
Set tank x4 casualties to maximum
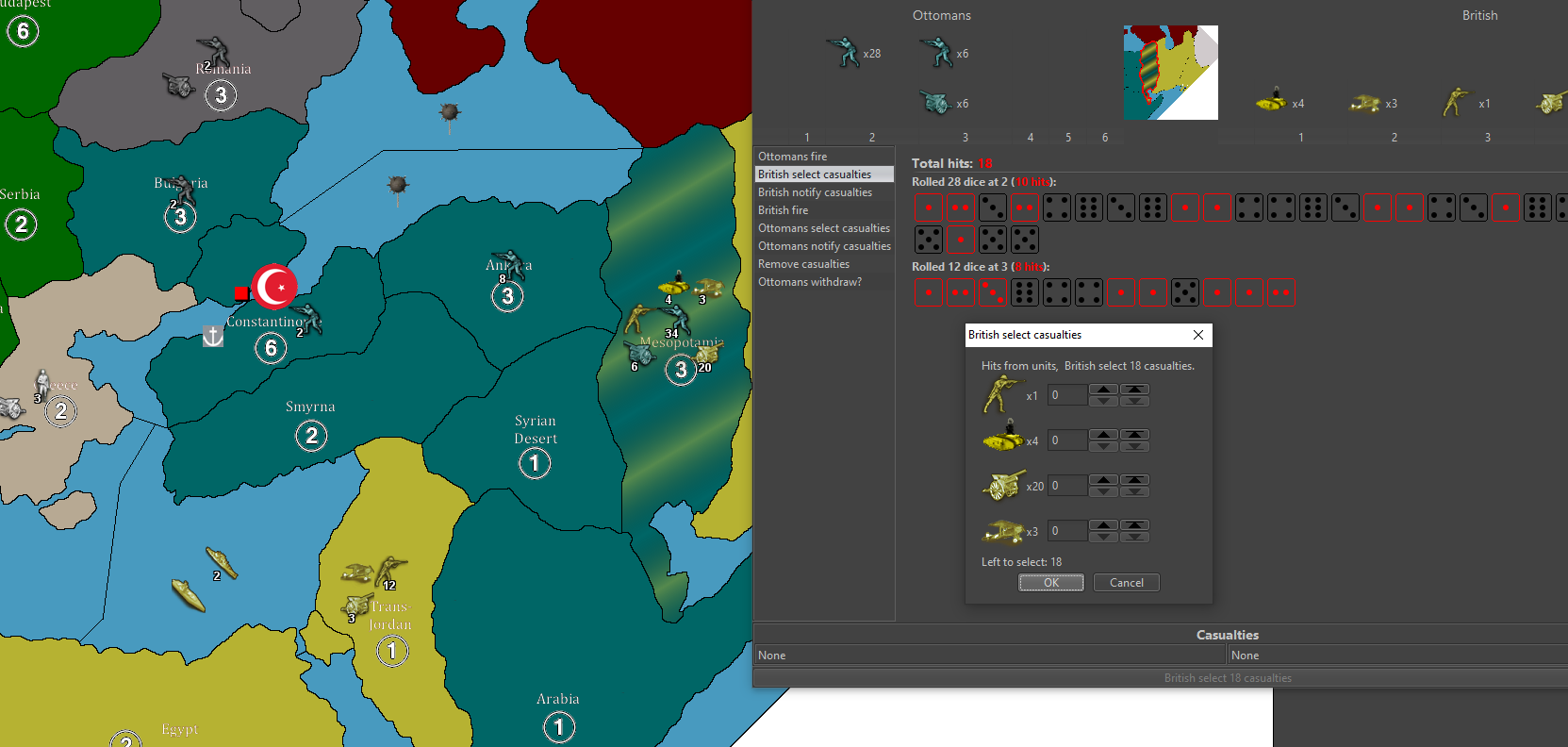pyautogui.click(x=1134, y=435)
